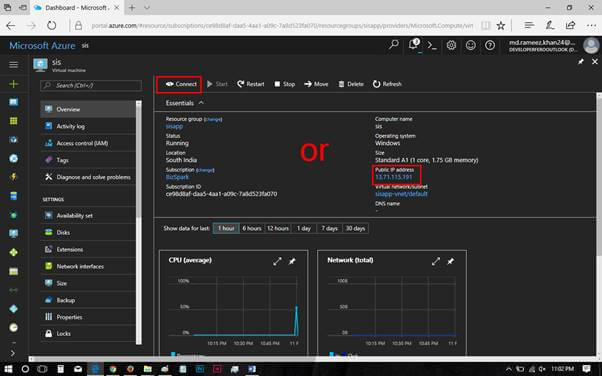Viewport: 602px width, 376px height.
Task: Open the Disks settings
Action: tap(88, 232)
